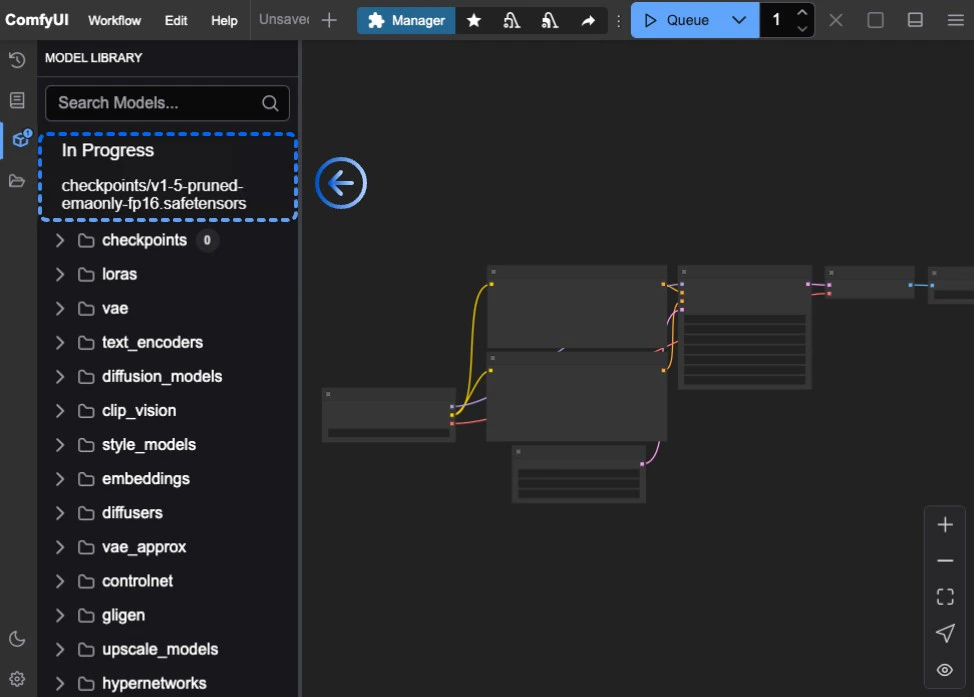Fit the view using the frame icon

[x=945, y=597]
